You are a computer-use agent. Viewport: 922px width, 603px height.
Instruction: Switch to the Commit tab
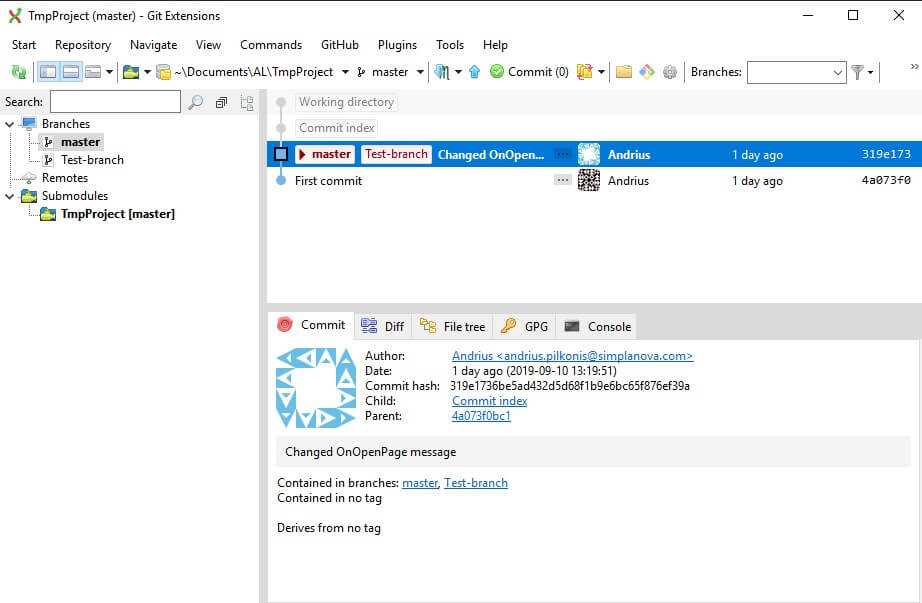[x=311, y=325]
